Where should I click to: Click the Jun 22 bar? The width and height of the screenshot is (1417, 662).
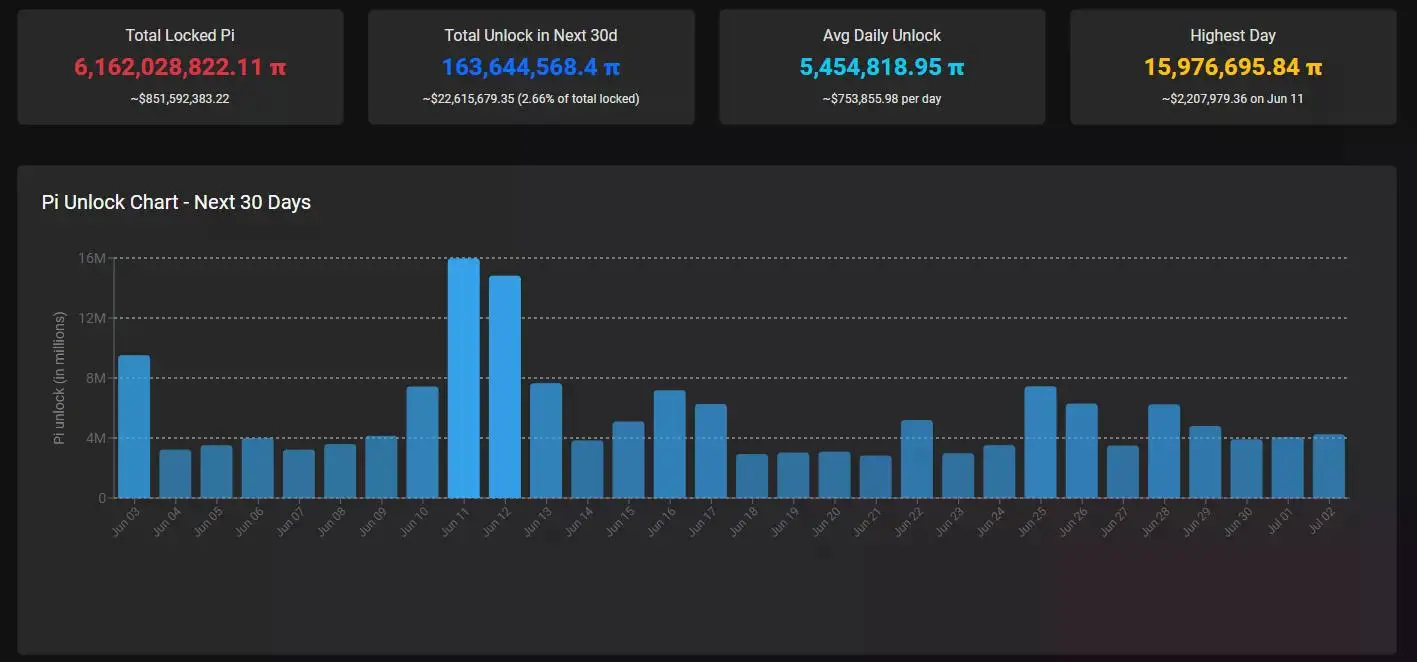coord(917,459)
